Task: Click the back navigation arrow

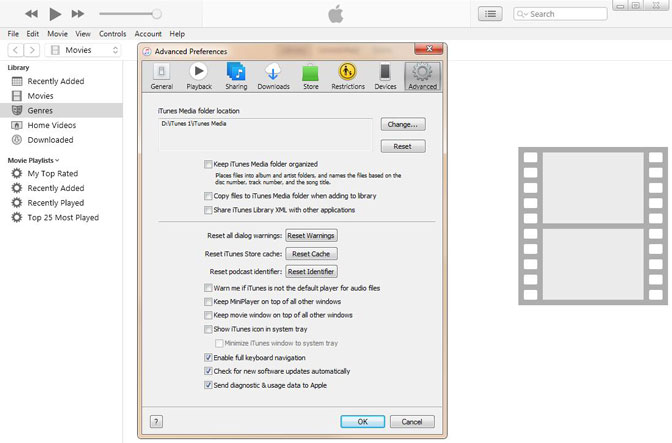Action: point(15,50)
